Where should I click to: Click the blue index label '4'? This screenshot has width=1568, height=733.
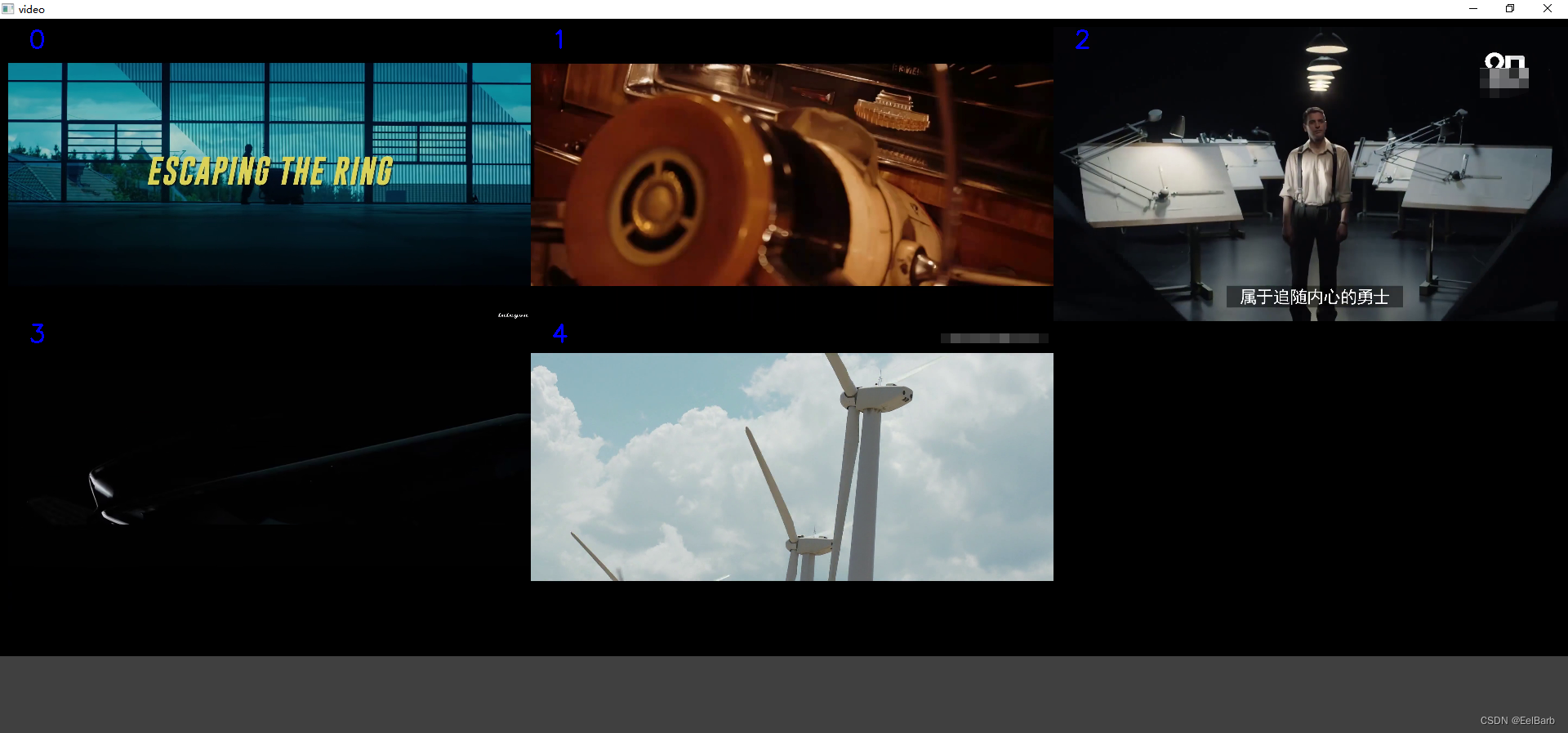pos(559,333)
